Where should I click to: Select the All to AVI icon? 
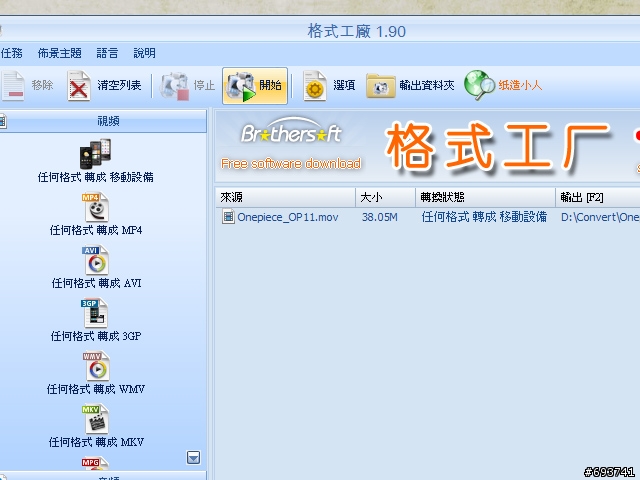tap(96, 260)
